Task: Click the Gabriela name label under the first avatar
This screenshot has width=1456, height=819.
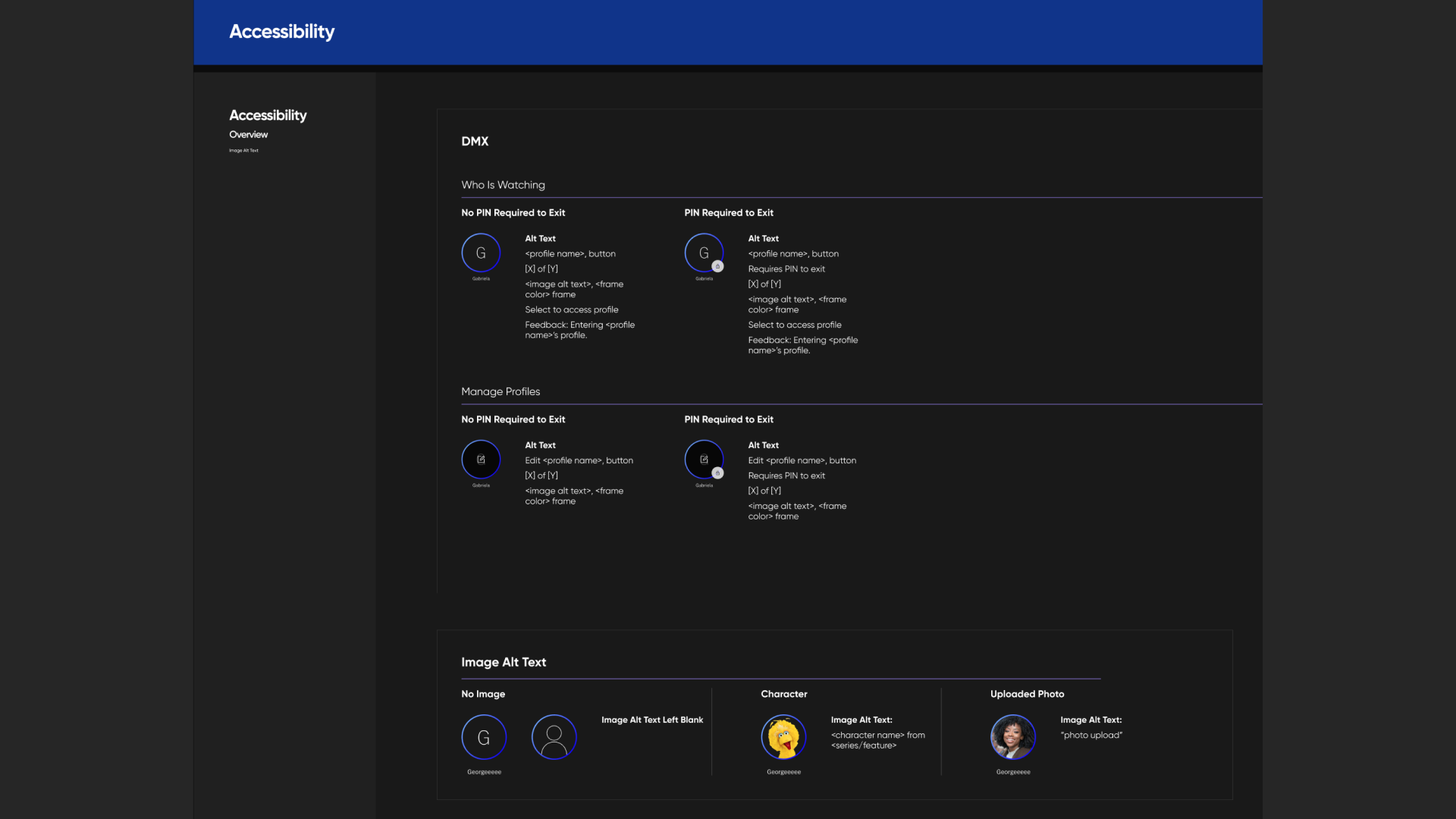Action: pyautogui.click(x=481, y=278)
